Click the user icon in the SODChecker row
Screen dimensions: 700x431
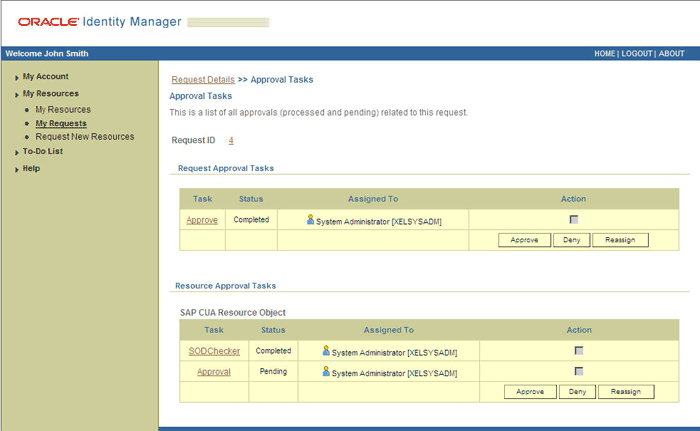coord(326,351)
